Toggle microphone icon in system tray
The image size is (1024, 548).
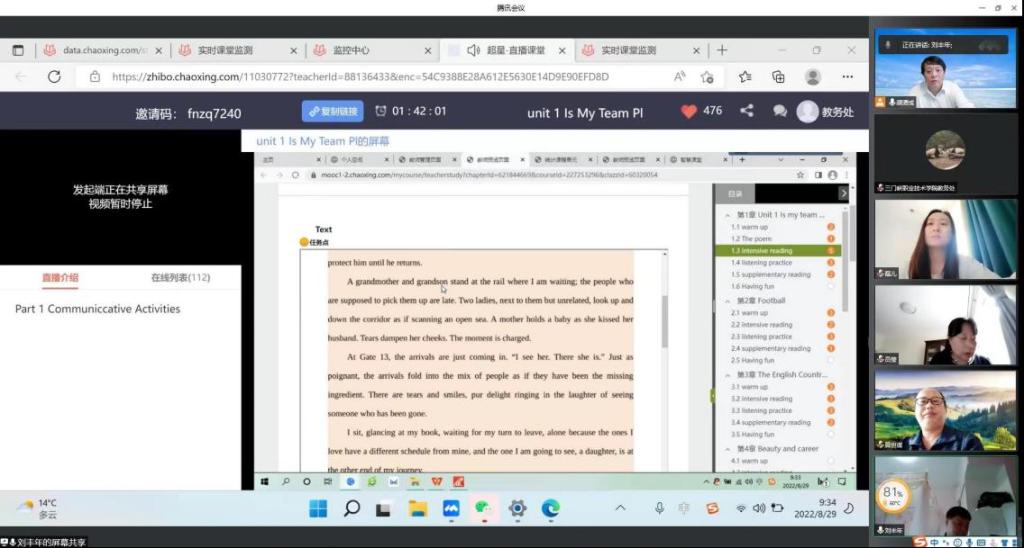660,508
